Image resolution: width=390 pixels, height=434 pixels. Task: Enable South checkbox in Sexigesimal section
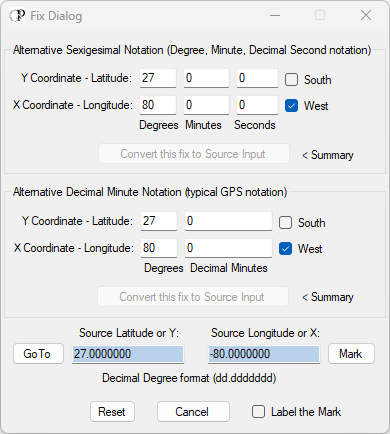(291, 80)
